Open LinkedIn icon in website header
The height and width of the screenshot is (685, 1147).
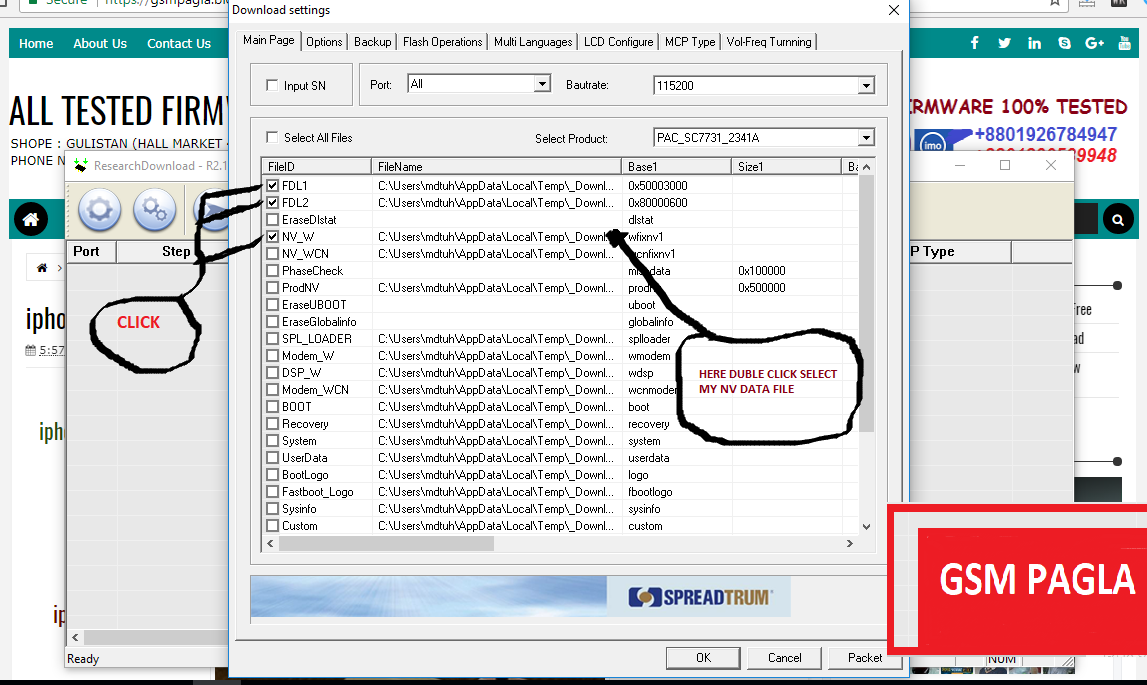pyautogui.click(x=1034, y=43)
